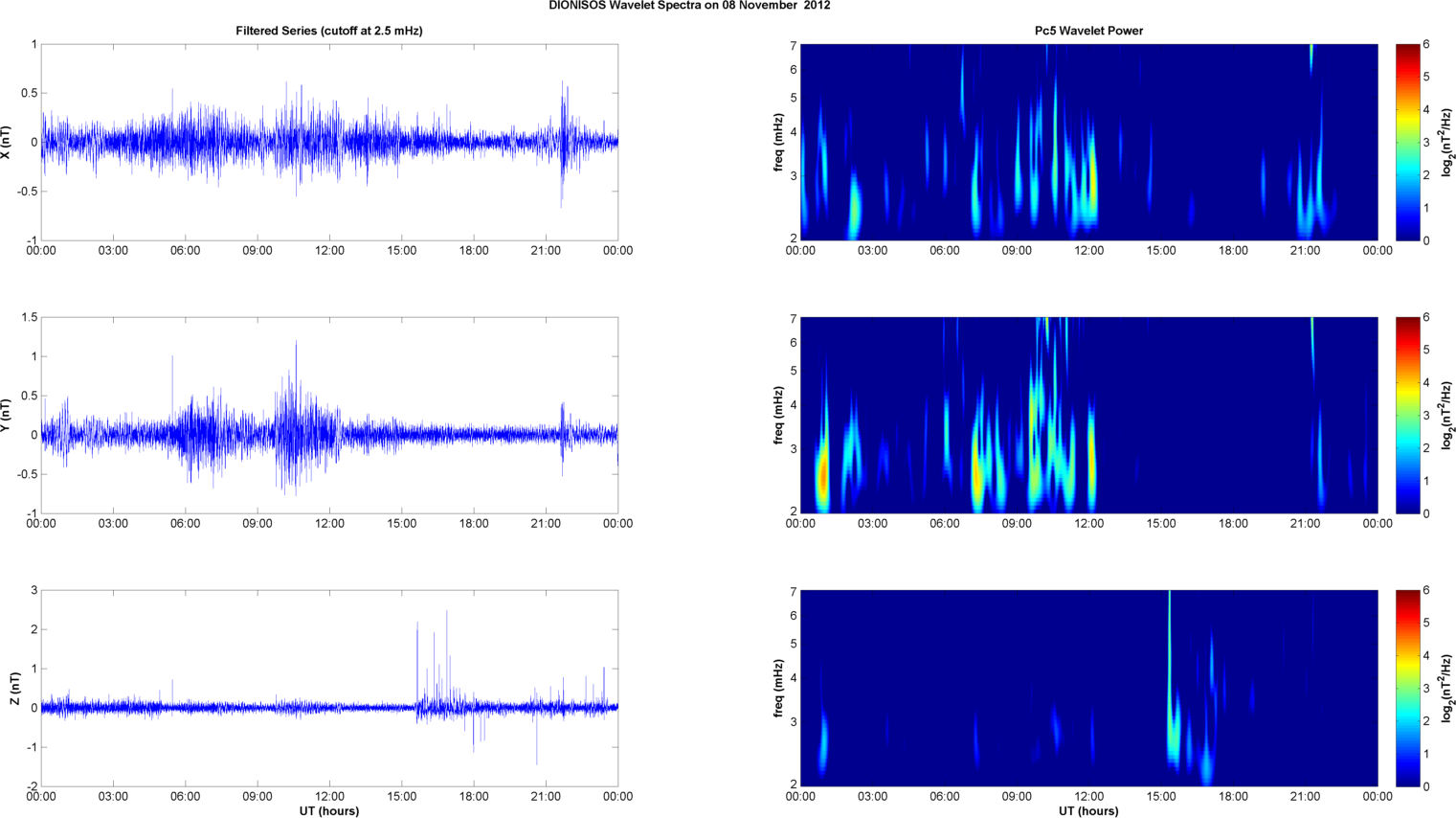Select the 'Filtered Series (cutoff at 2.5 mHz)' heading
Image resolution: width=1456 pixels, height=818 pixels.
tap(329, 31)
